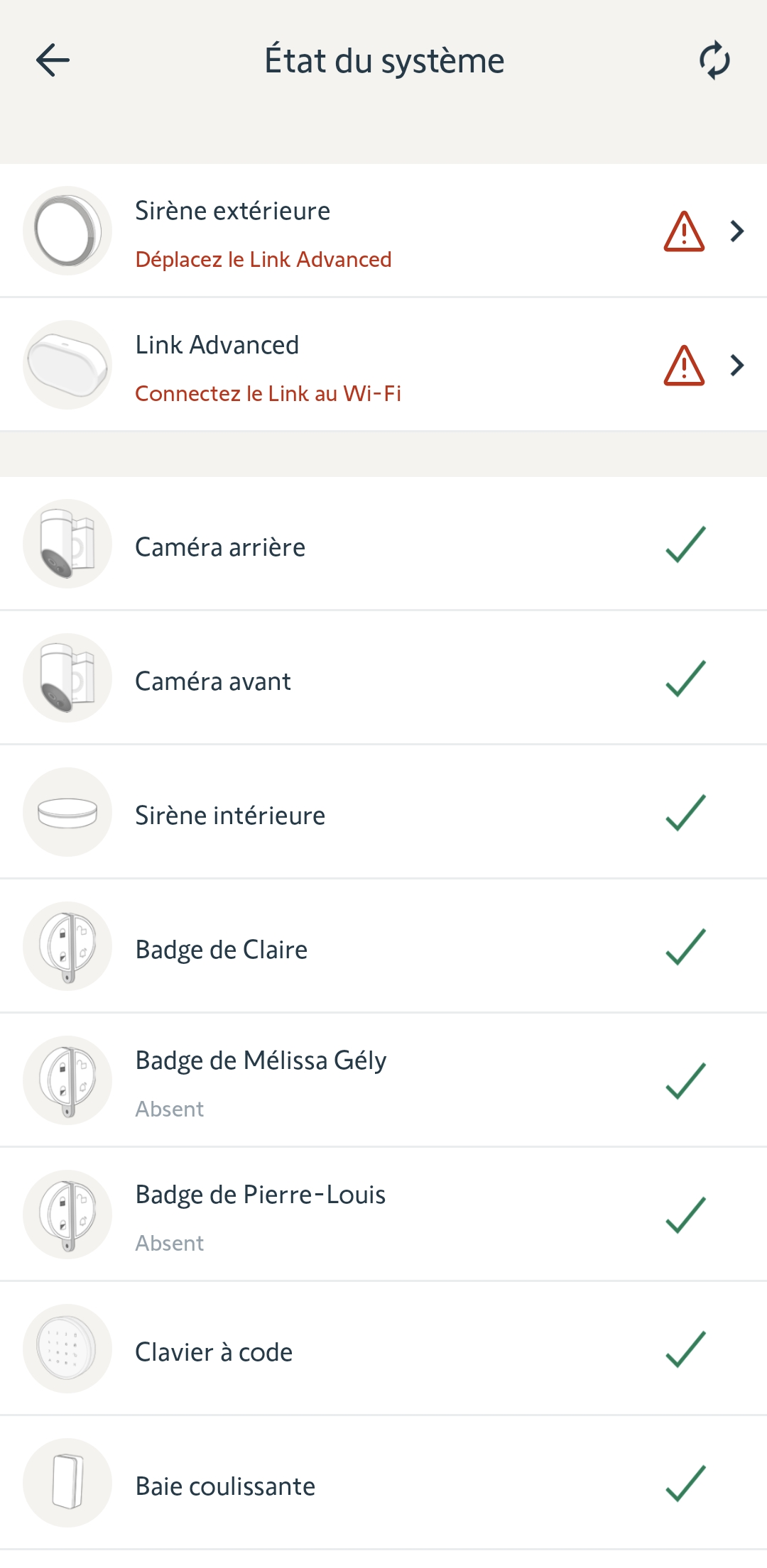
Task: Tap the Caméra arrière device icon
Action: point(67,544)
